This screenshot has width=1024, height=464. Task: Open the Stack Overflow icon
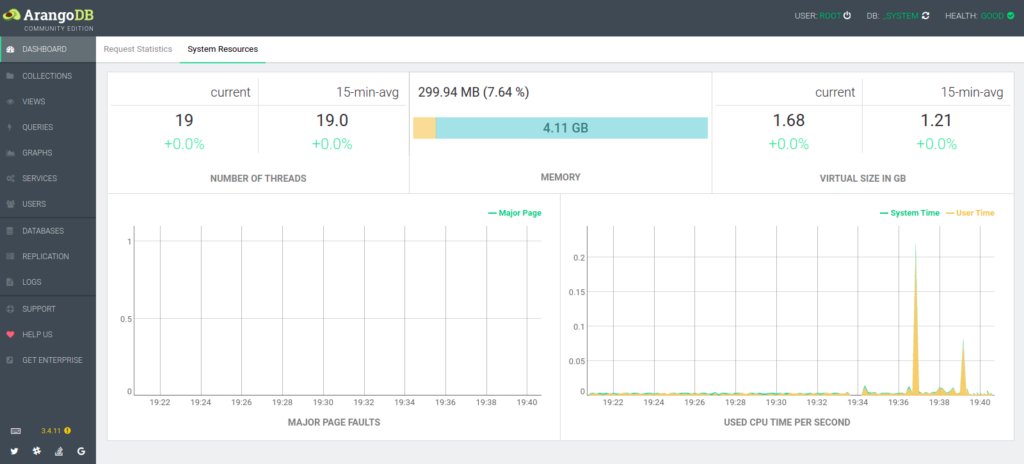point(58,452)
